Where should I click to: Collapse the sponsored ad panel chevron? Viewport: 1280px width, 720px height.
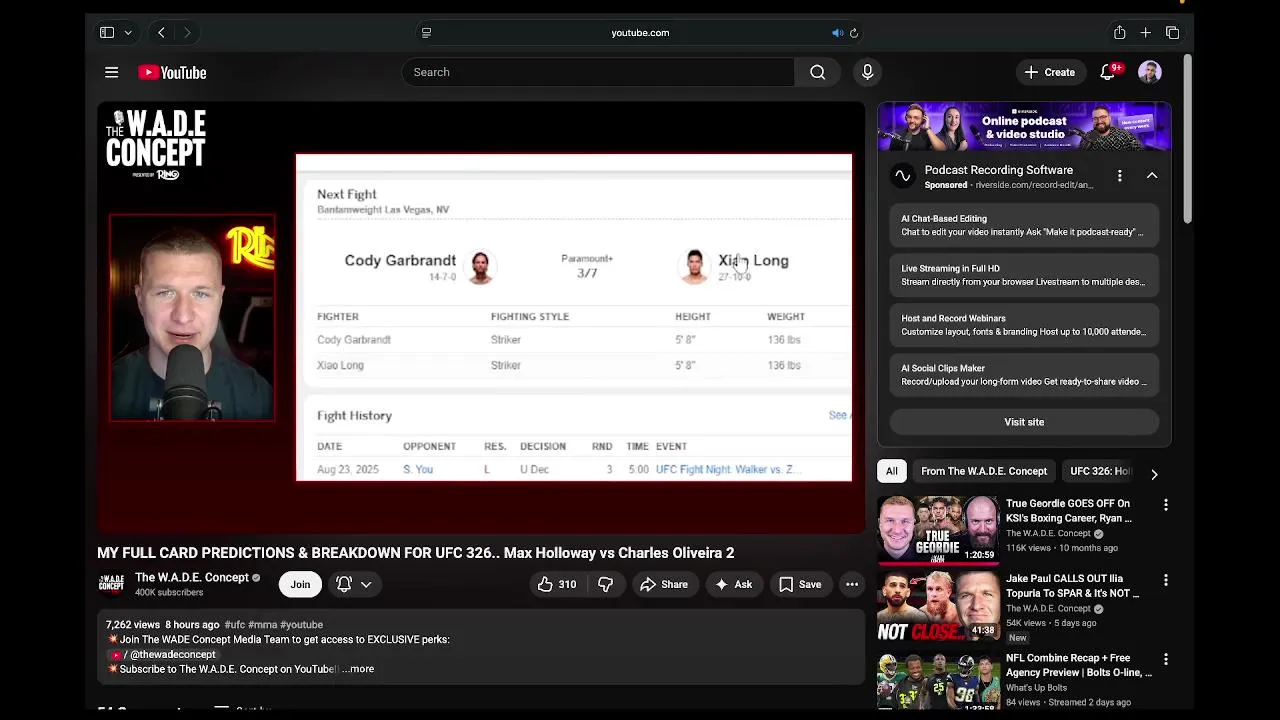[x=1152, y=175]
